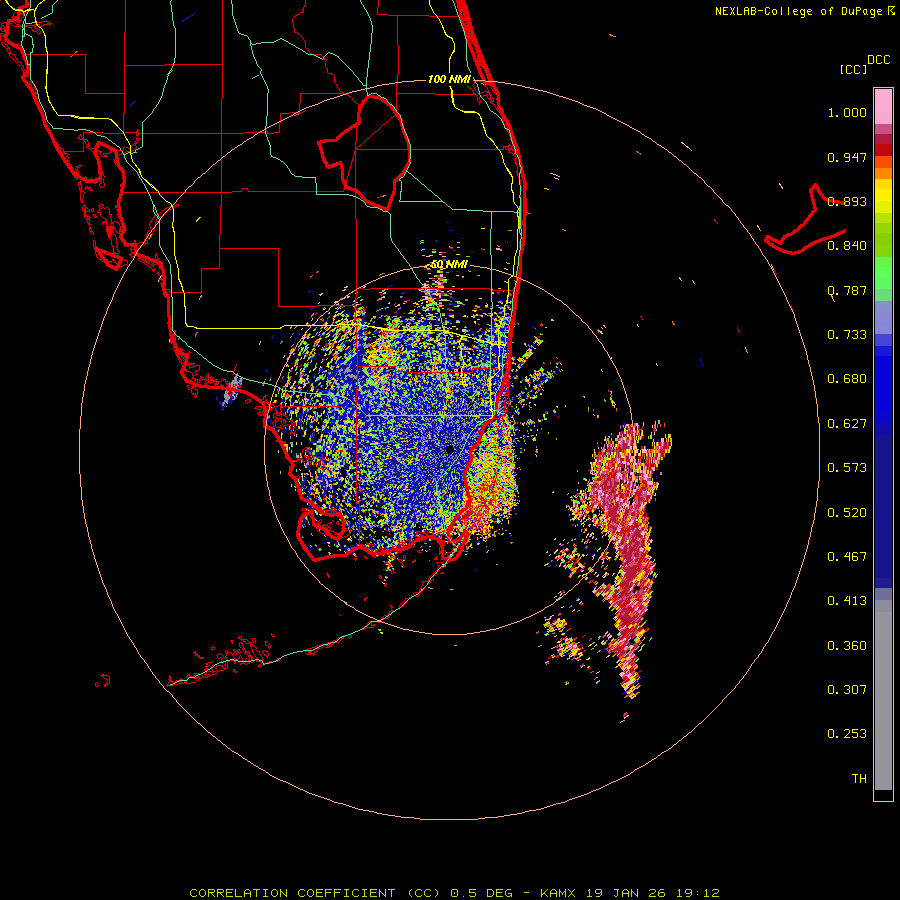
Task: Click the KAMX radar site identifier
Action: coord(557,893)
